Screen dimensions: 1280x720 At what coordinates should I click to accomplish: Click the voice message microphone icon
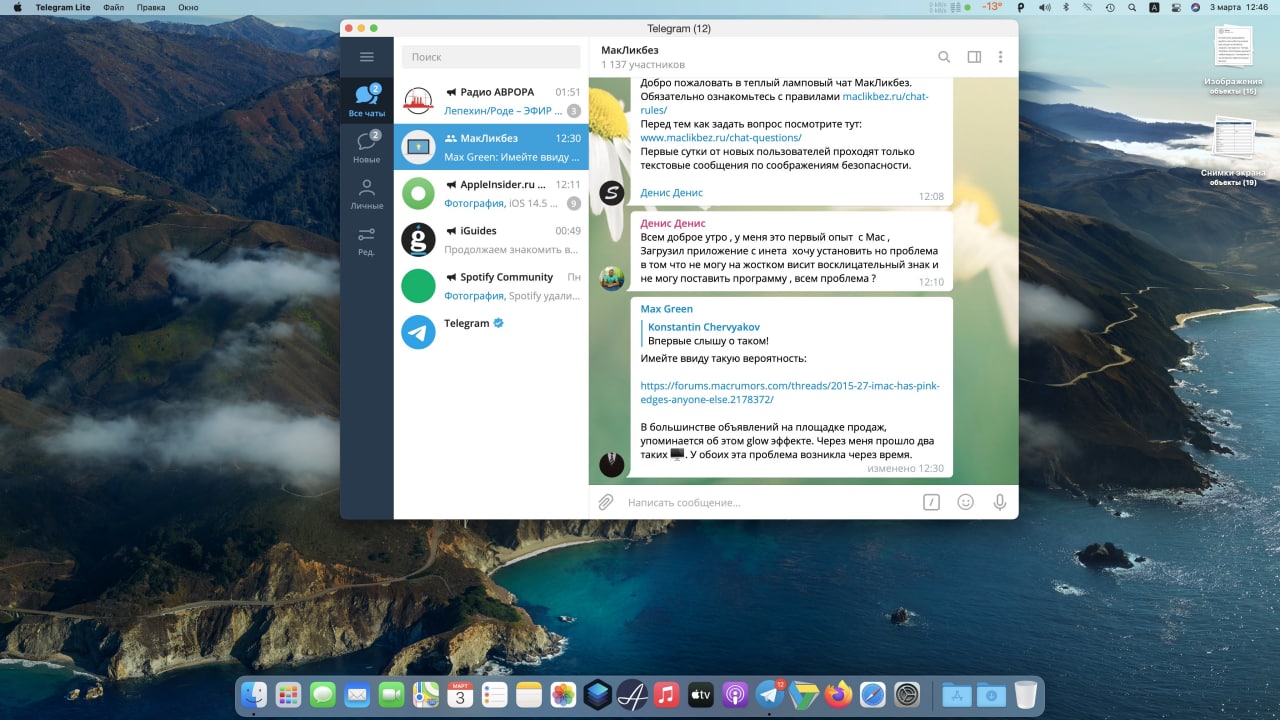(999, 502)
